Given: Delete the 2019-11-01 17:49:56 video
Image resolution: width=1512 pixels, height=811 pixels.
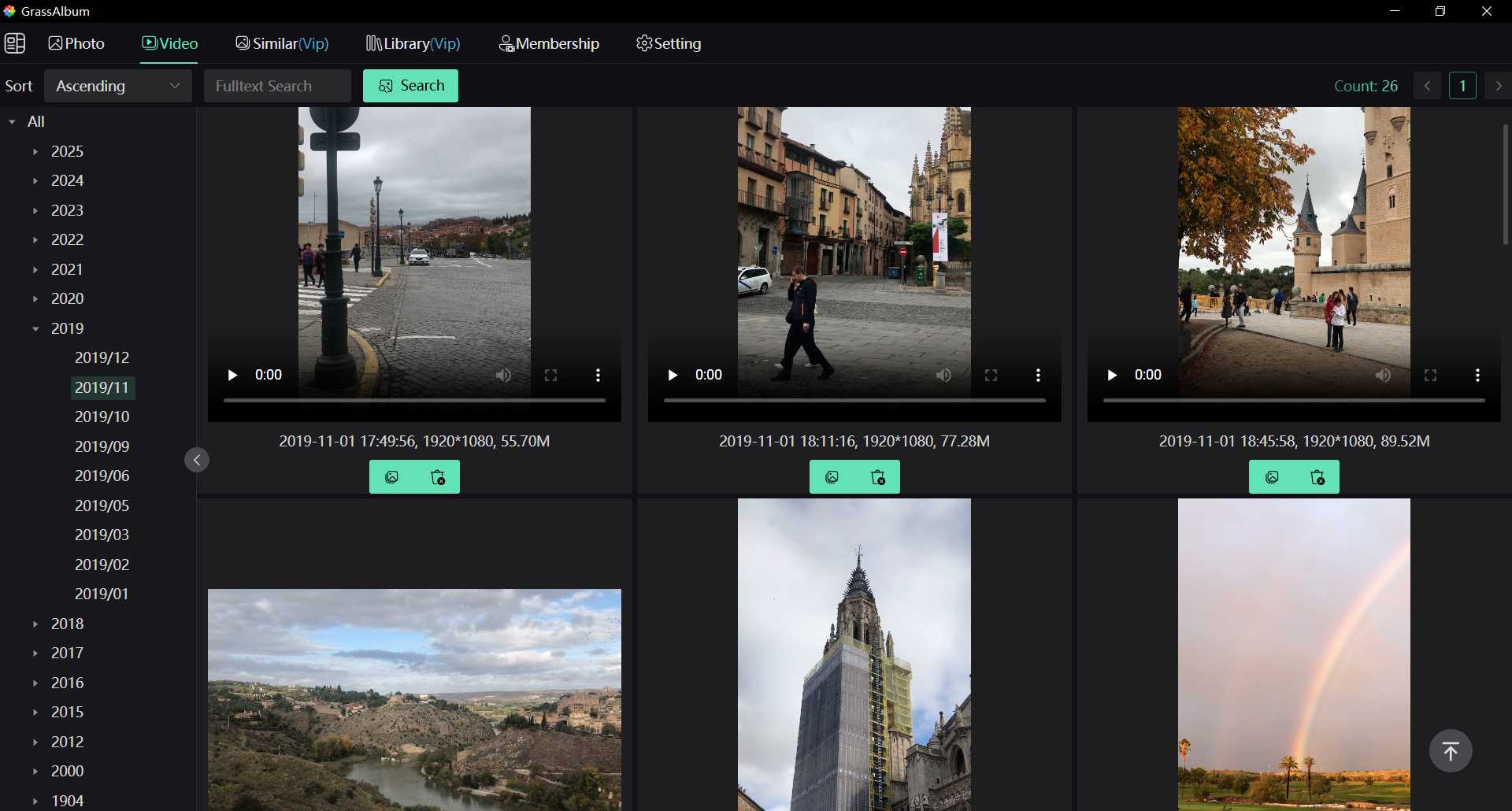Looking at the screenshot, I should tap(436, 476).
